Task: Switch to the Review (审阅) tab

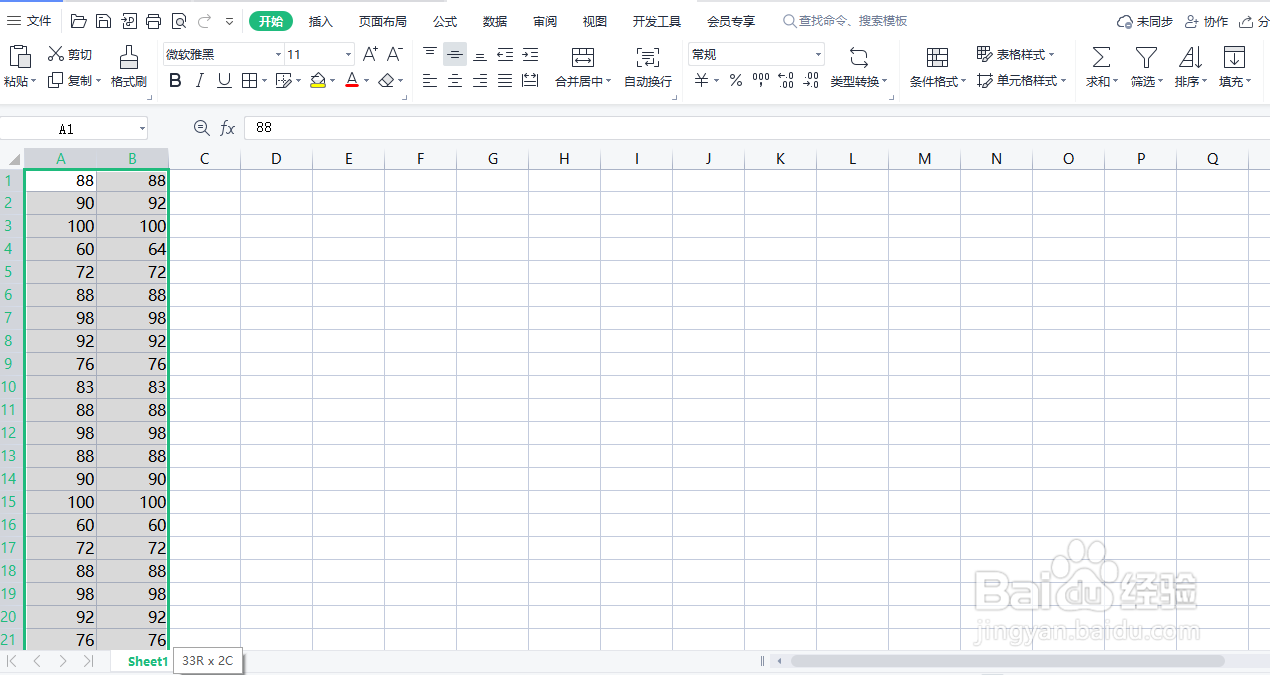Action: pyautogui.click(x=545, y=21)
